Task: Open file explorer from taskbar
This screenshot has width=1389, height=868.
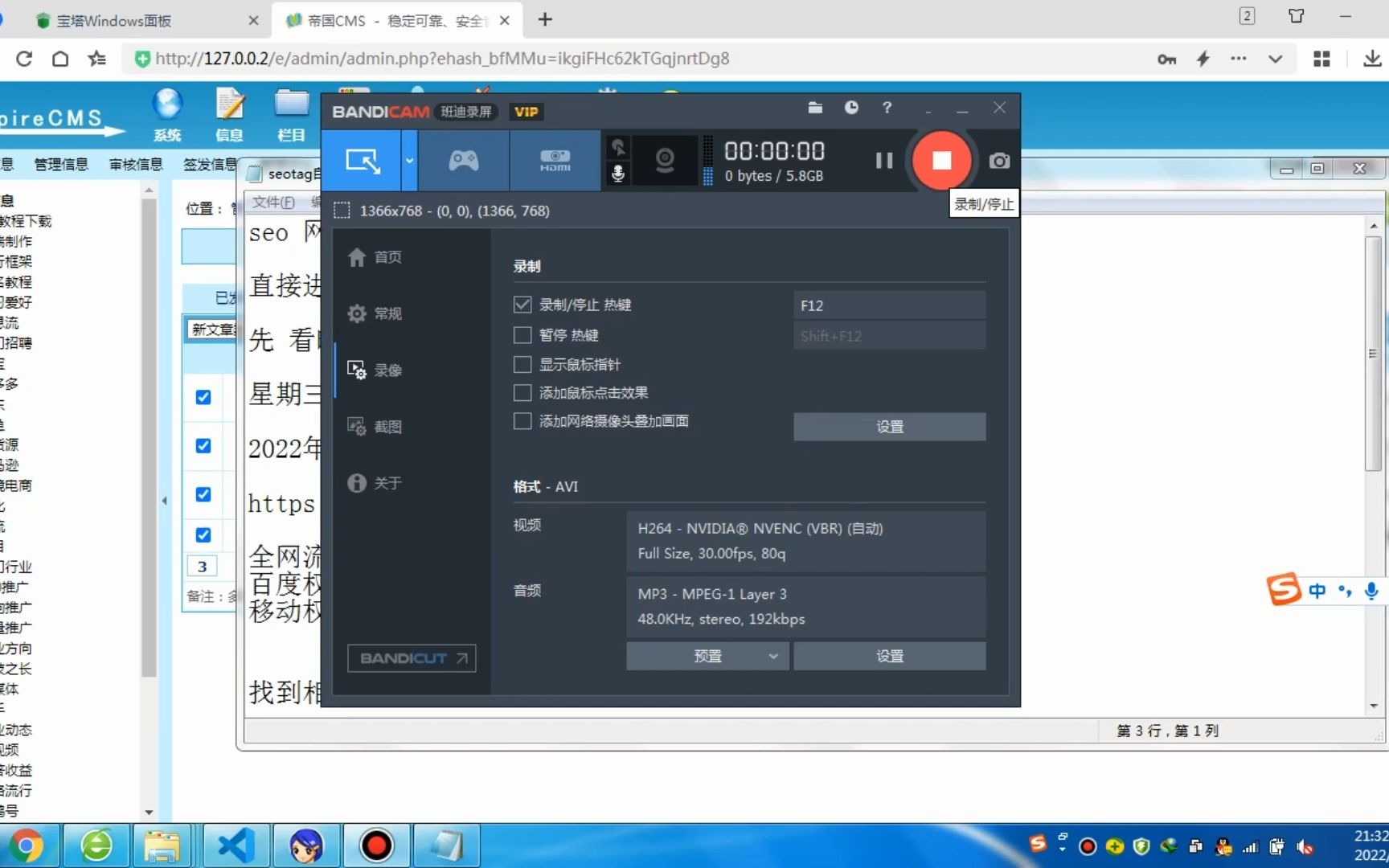Action: (162, 845)
